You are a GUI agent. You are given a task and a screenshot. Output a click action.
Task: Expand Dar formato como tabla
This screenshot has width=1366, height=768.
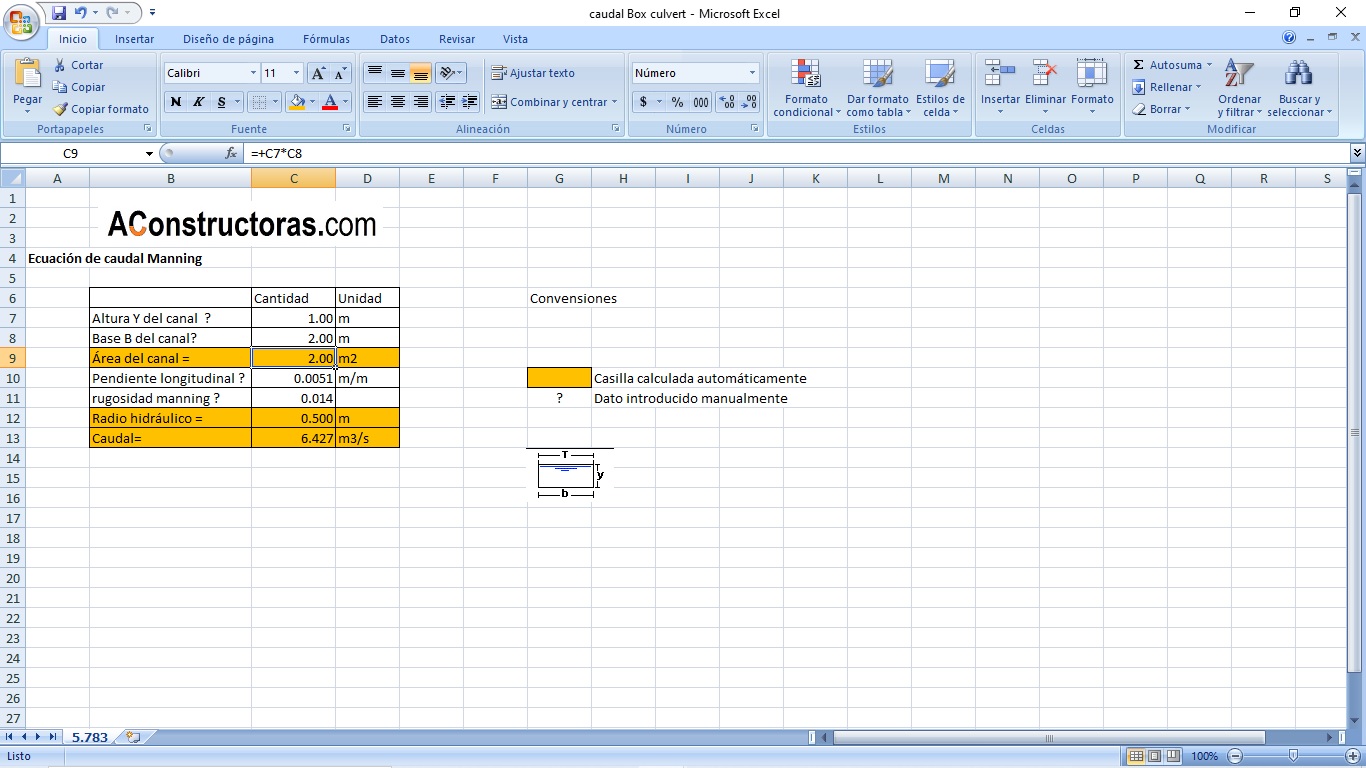(877, 88)
